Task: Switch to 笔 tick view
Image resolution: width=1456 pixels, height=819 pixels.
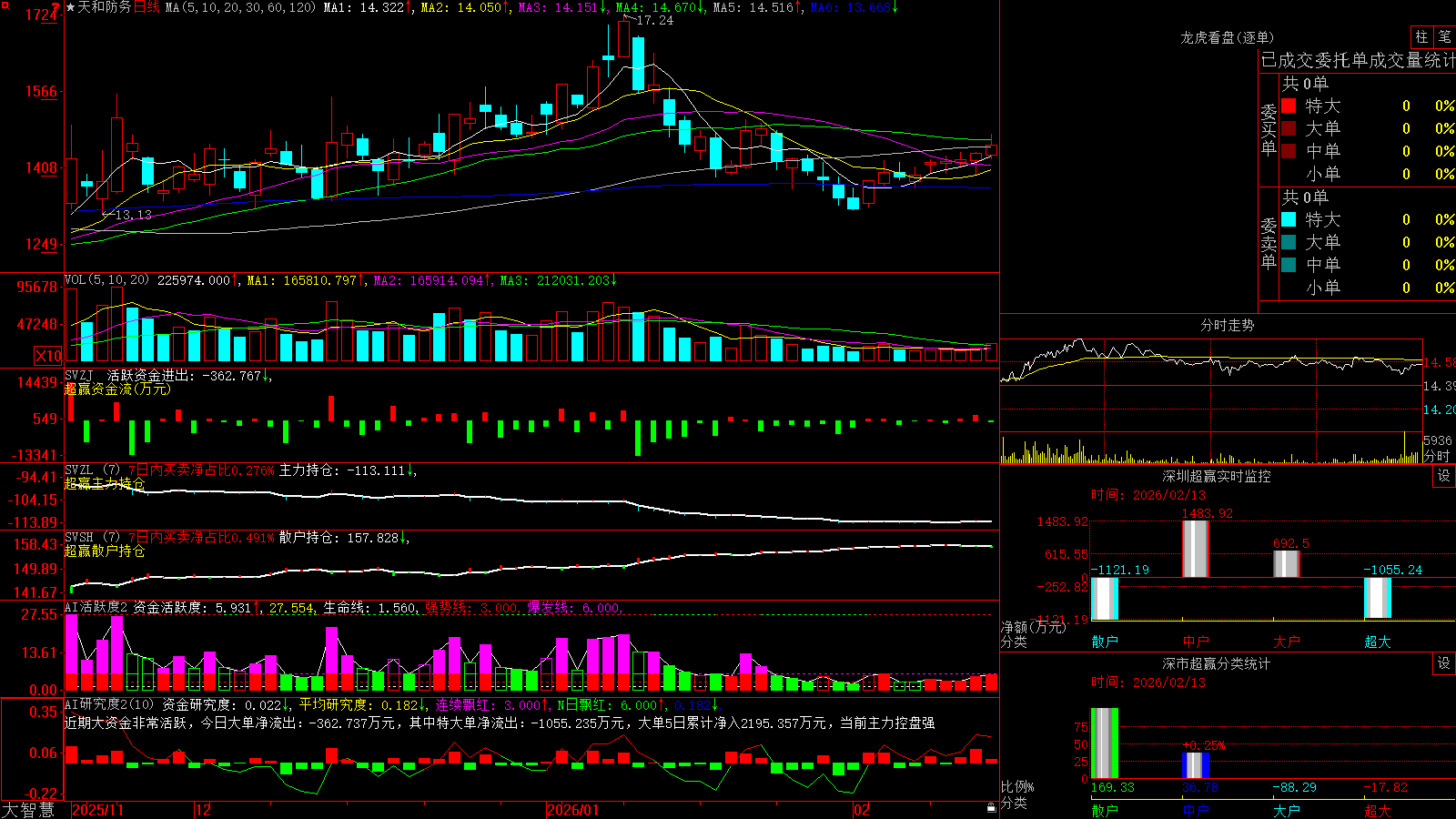Action: click(1445, 36)
